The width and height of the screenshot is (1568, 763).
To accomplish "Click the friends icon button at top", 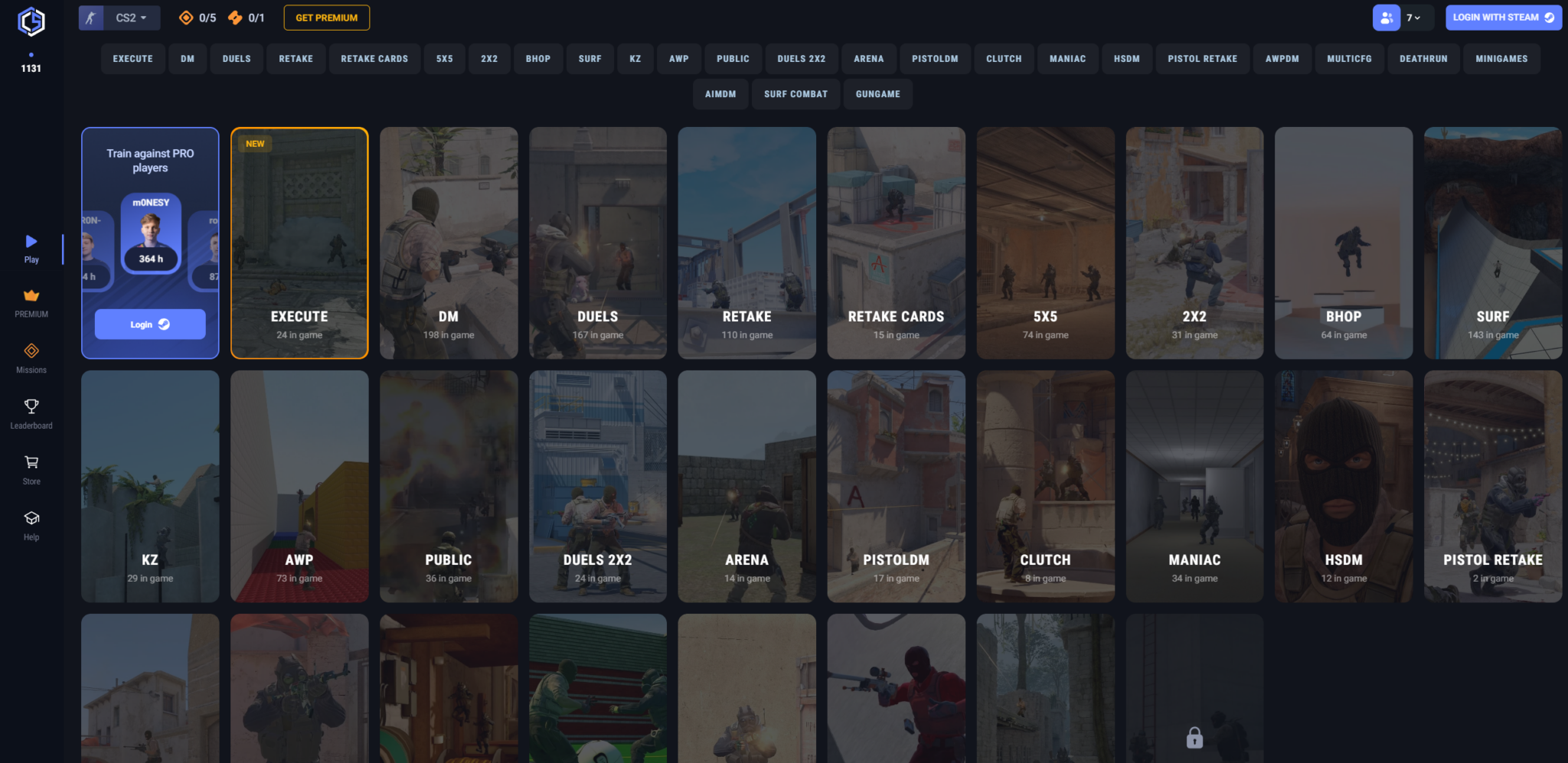I will (x=1386, y=18).
